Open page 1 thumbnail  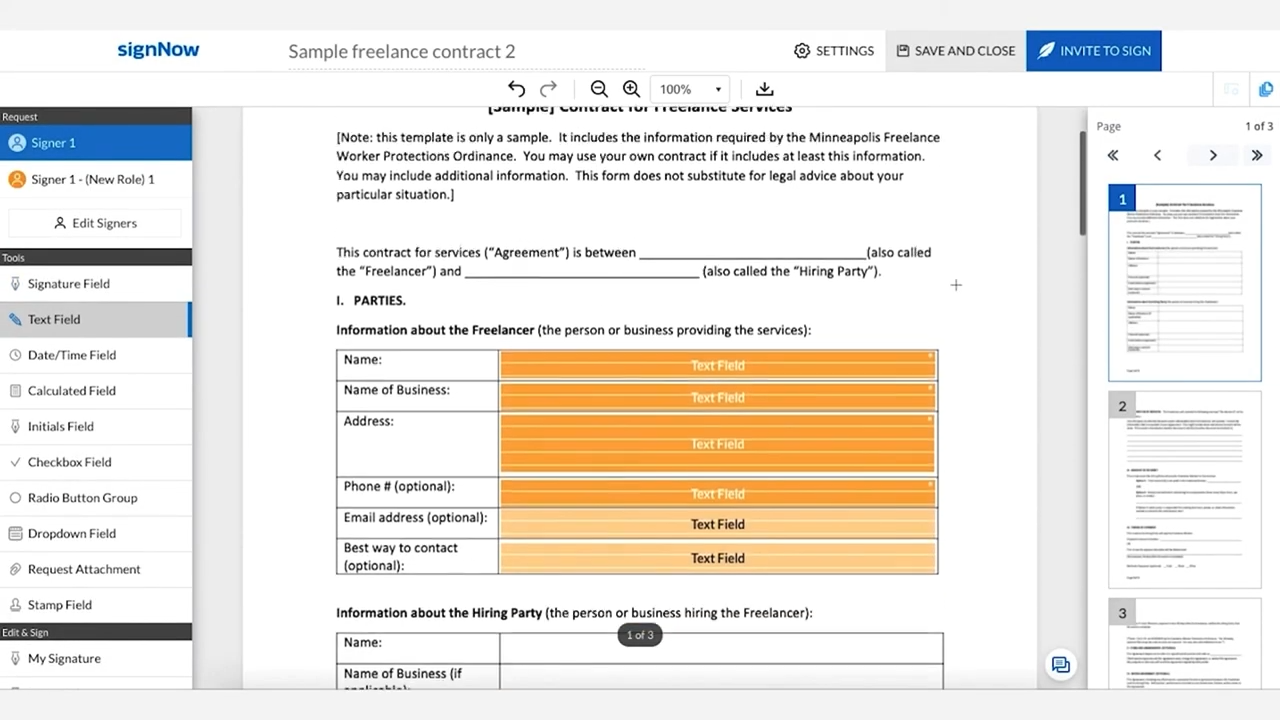tap(1185, 283)
